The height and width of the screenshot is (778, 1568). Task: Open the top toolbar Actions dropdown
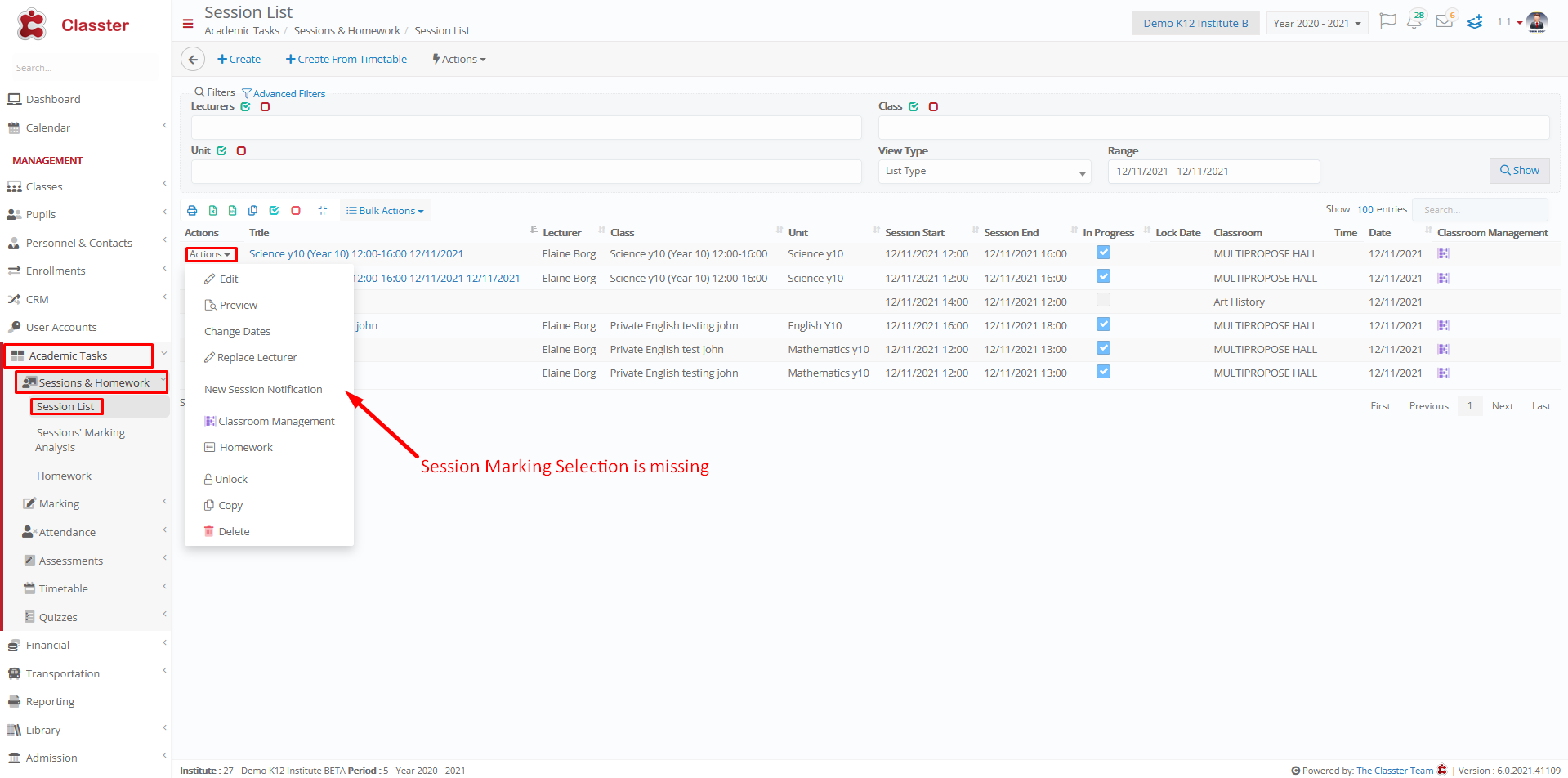459,59
